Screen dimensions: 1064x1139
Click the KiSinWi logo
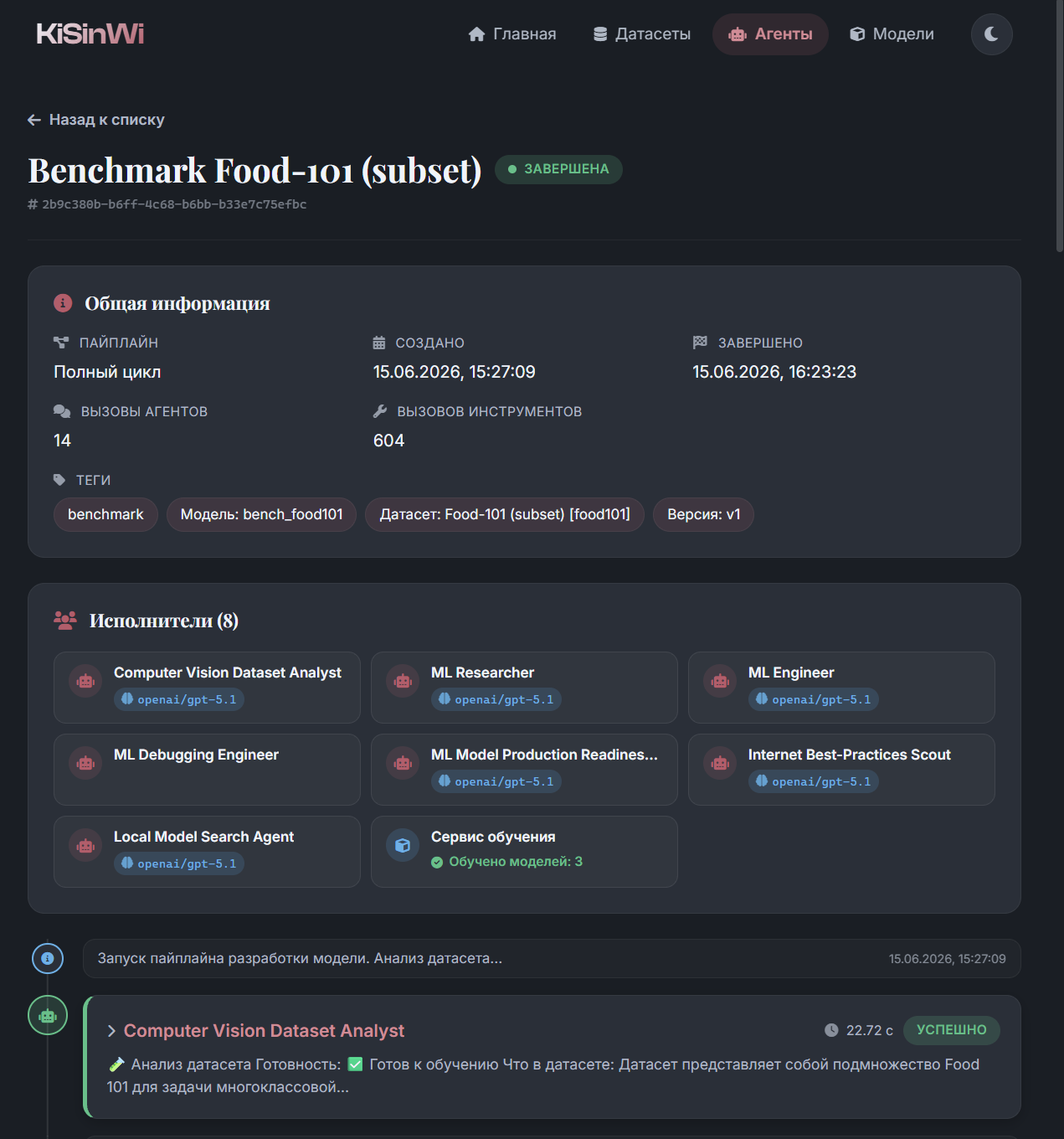[90, 33]
